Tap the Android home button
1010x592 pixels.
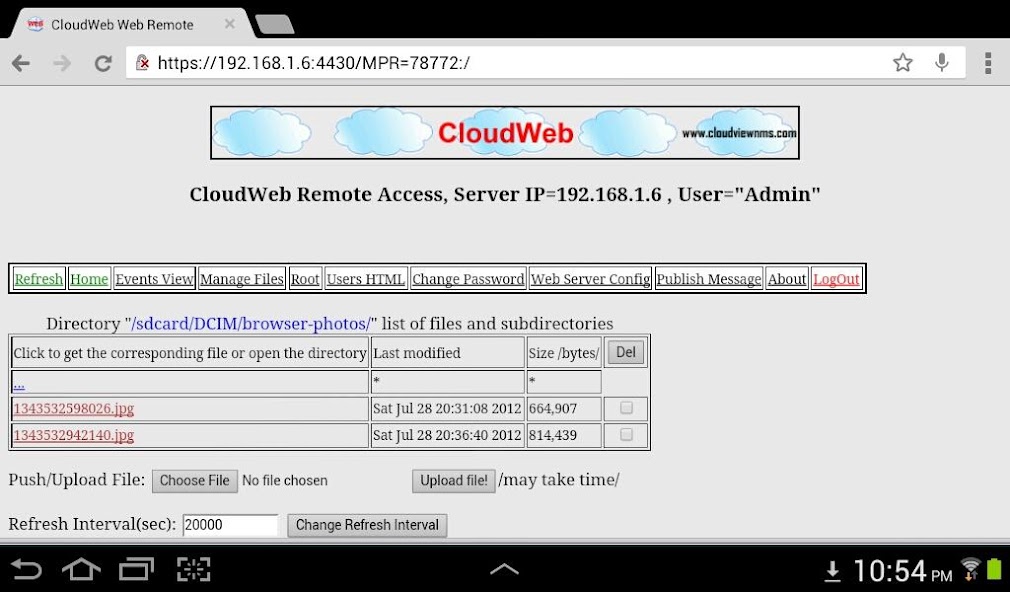pyautogui.click(x=81, y=569)
